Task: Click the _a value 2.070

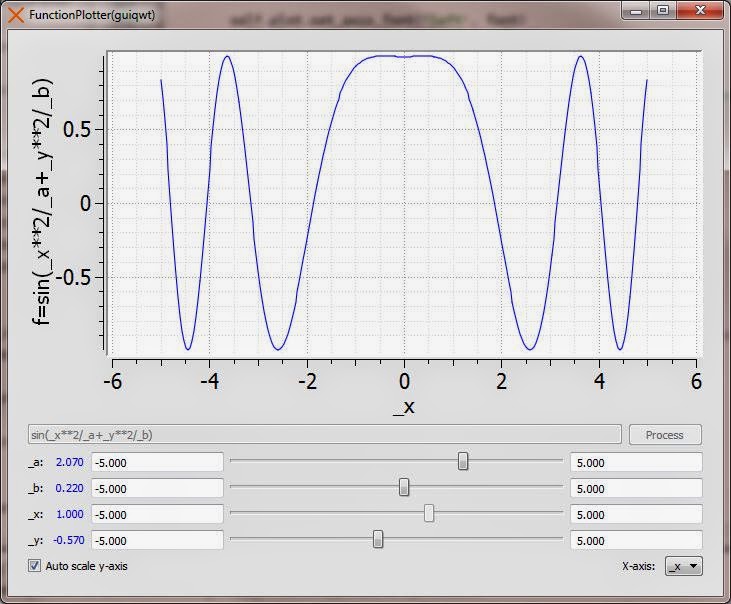Action: pyautogui.click(x=69, y=462)
